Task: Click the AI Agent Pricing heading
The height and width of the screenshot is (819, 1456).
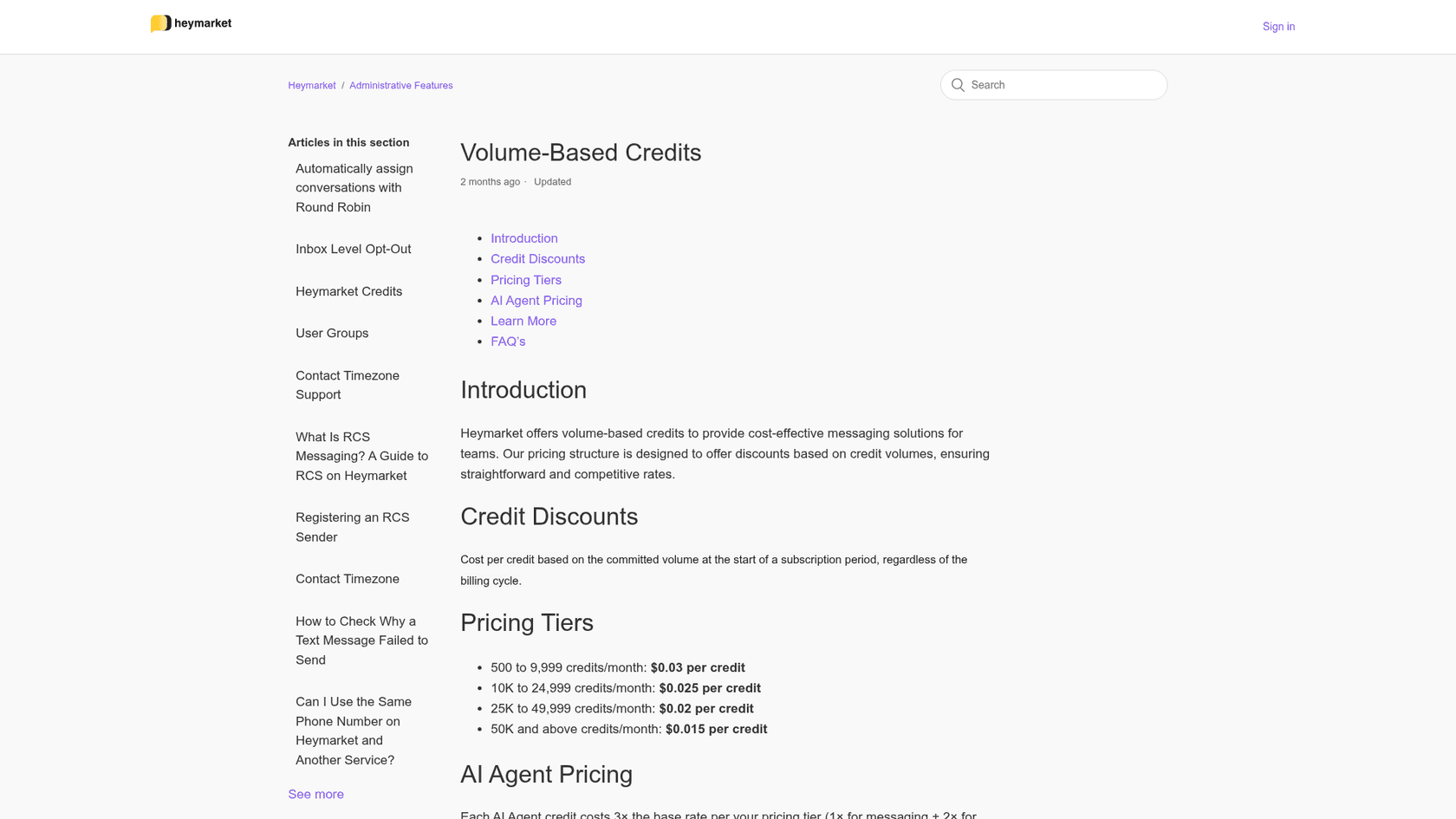Action: coord(547,774)
